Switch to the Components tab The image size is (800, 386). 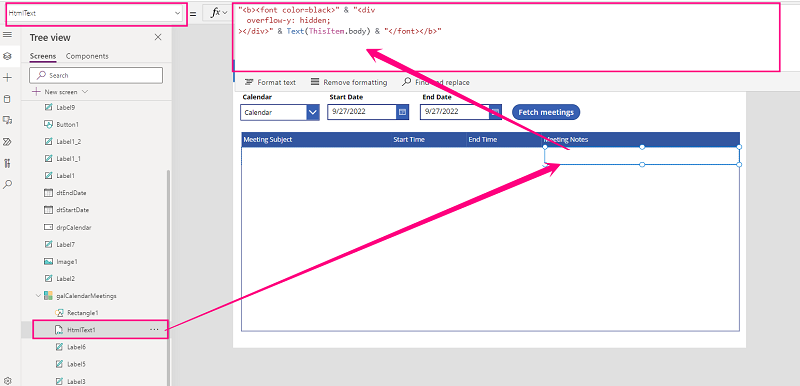[87, 56]
